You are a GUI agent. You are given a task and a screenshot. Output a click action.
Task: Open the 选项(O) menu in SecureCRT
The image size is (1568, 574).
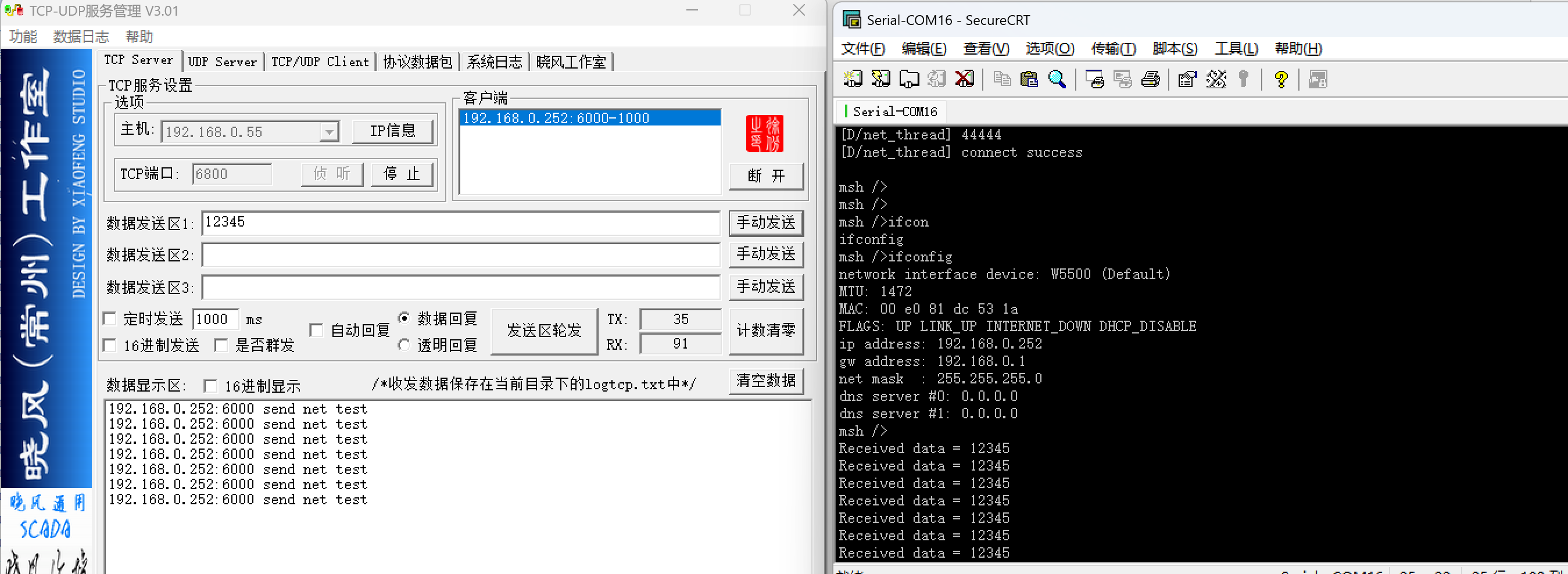tap(1050, 49)
